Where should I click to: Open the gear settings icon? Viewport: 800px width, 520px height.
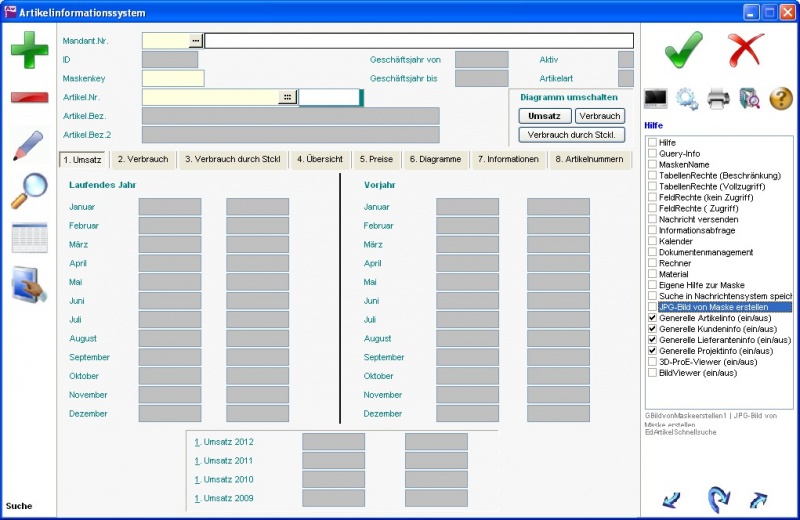point(686,98)
